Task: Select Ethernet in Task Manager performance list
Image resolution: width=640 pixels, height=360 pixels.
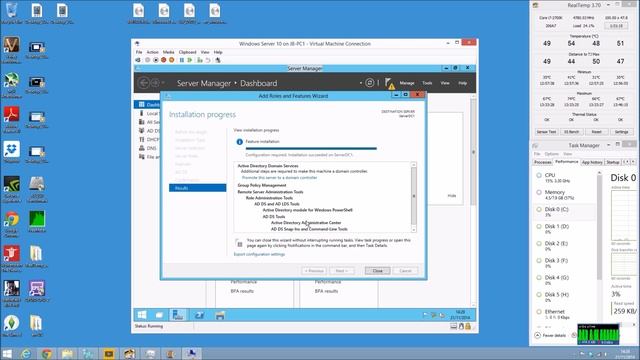Action: [565, 314]
